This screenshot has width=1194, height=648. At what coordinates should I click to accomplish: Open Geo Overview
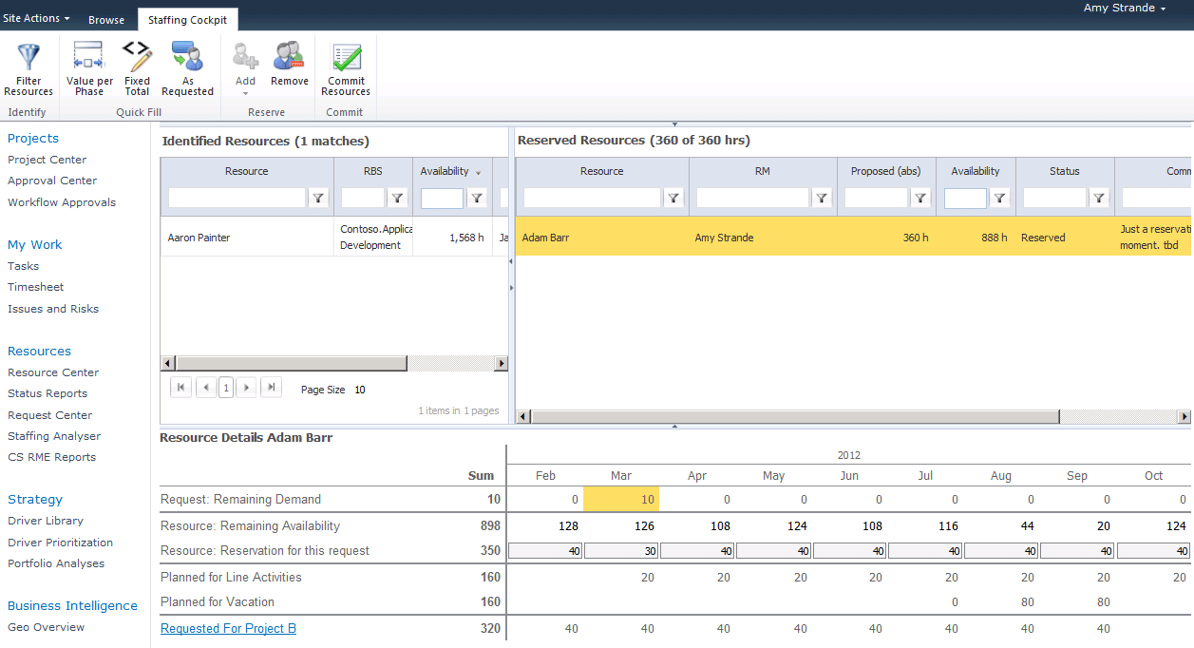pos(46,627)
